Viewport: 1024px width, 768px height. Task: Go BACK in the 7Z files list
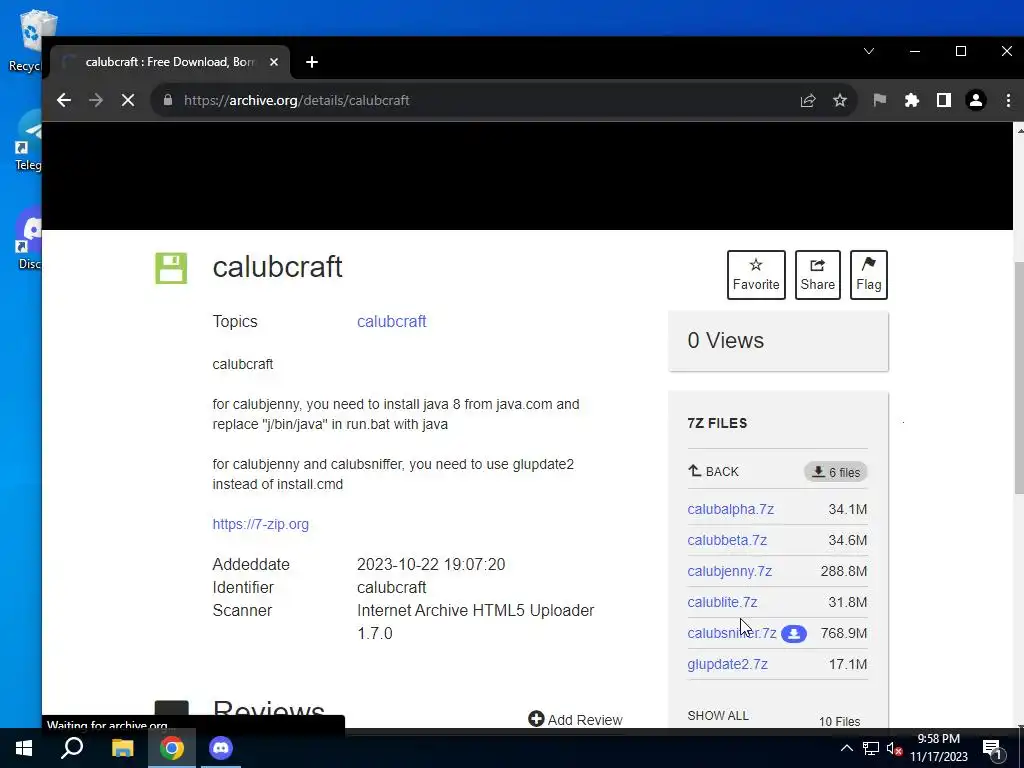pos(713,472)
